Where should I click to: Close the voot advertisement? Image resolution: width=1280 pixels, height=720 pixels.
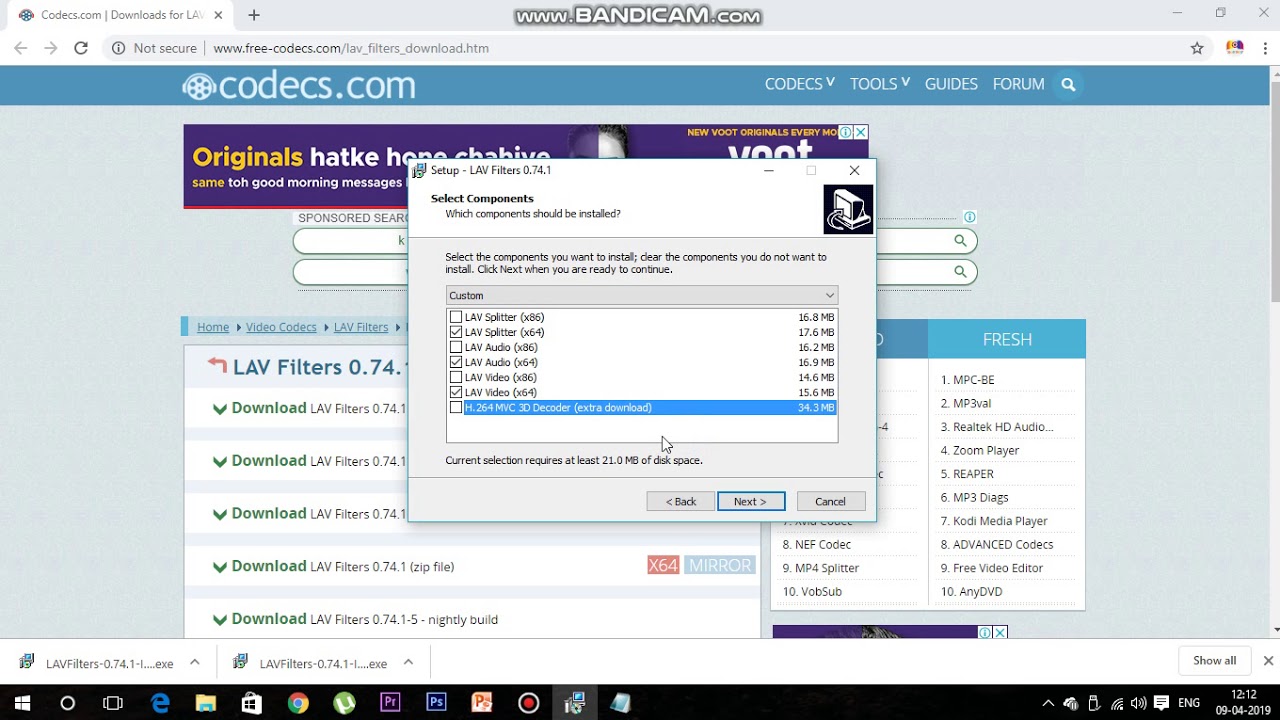861,132
